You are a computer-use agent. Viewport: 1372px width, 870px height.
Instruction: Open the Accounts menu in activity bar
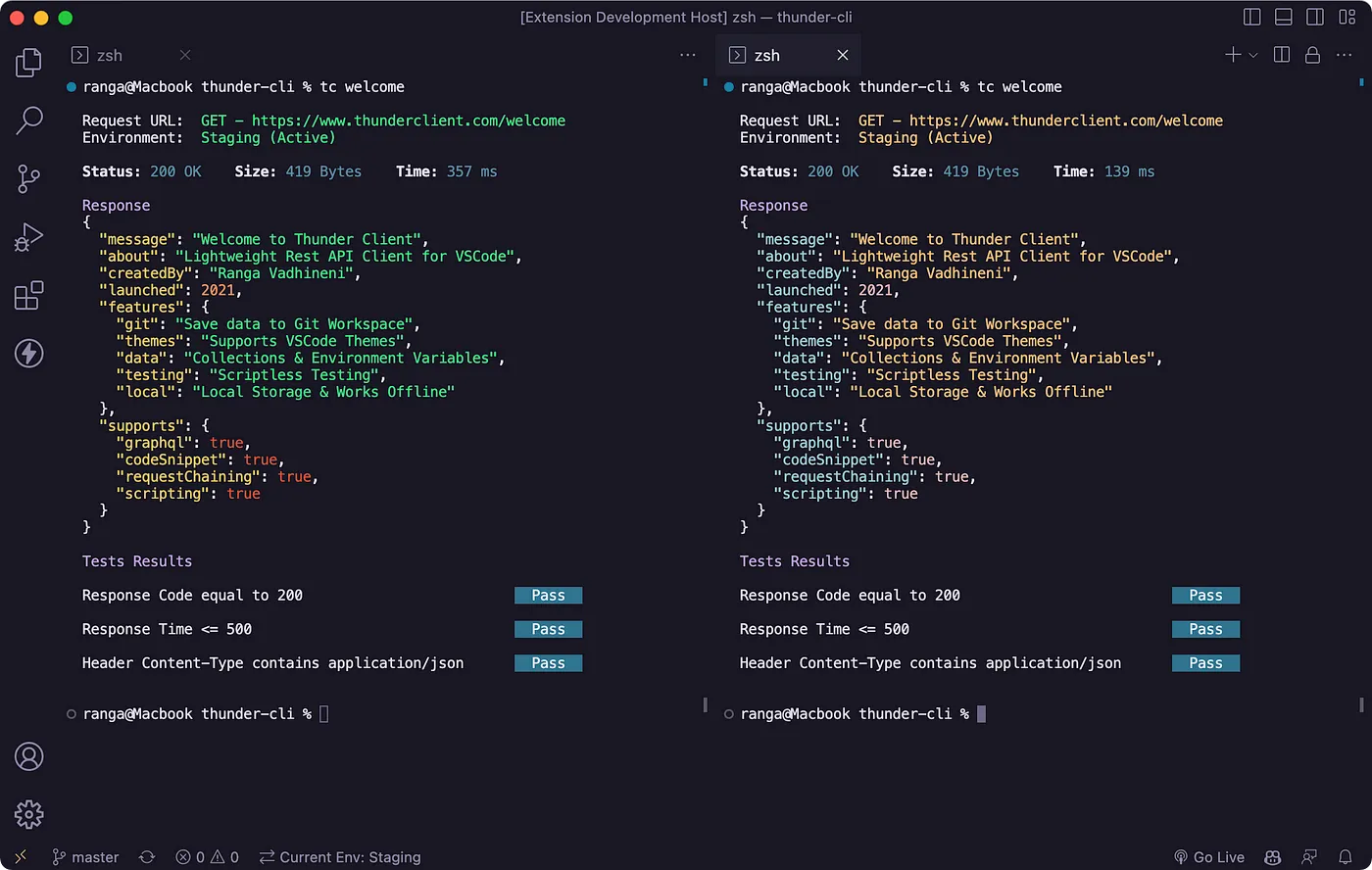pyautogui.click(x=29, y=756)
